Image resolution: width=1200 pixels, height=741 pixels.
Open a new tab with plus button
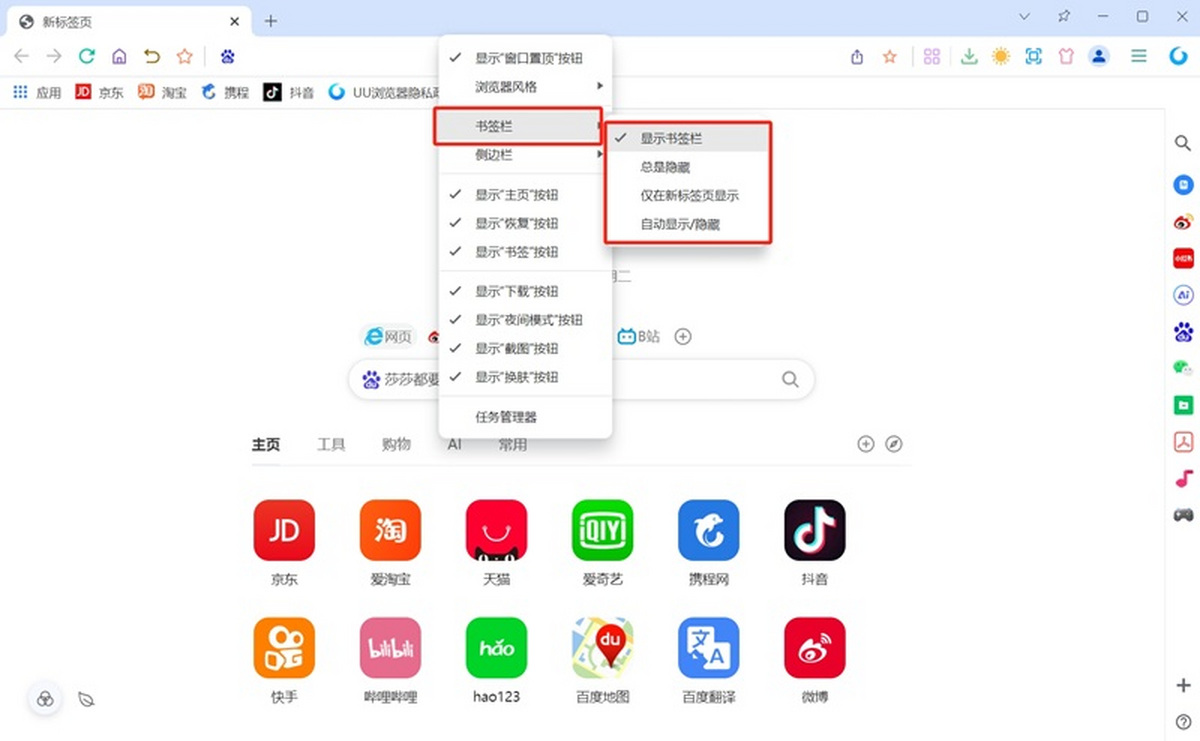[271, 21]
